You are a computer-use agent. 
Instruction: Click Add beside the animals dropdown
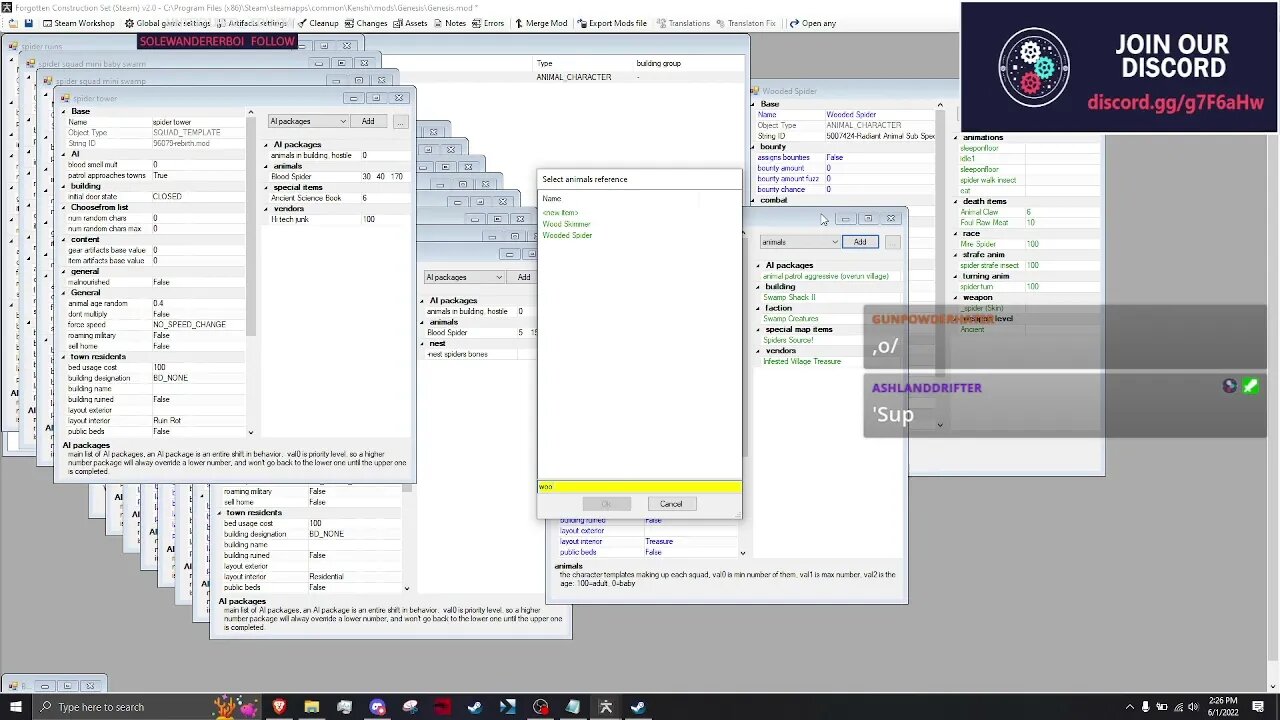860,242
